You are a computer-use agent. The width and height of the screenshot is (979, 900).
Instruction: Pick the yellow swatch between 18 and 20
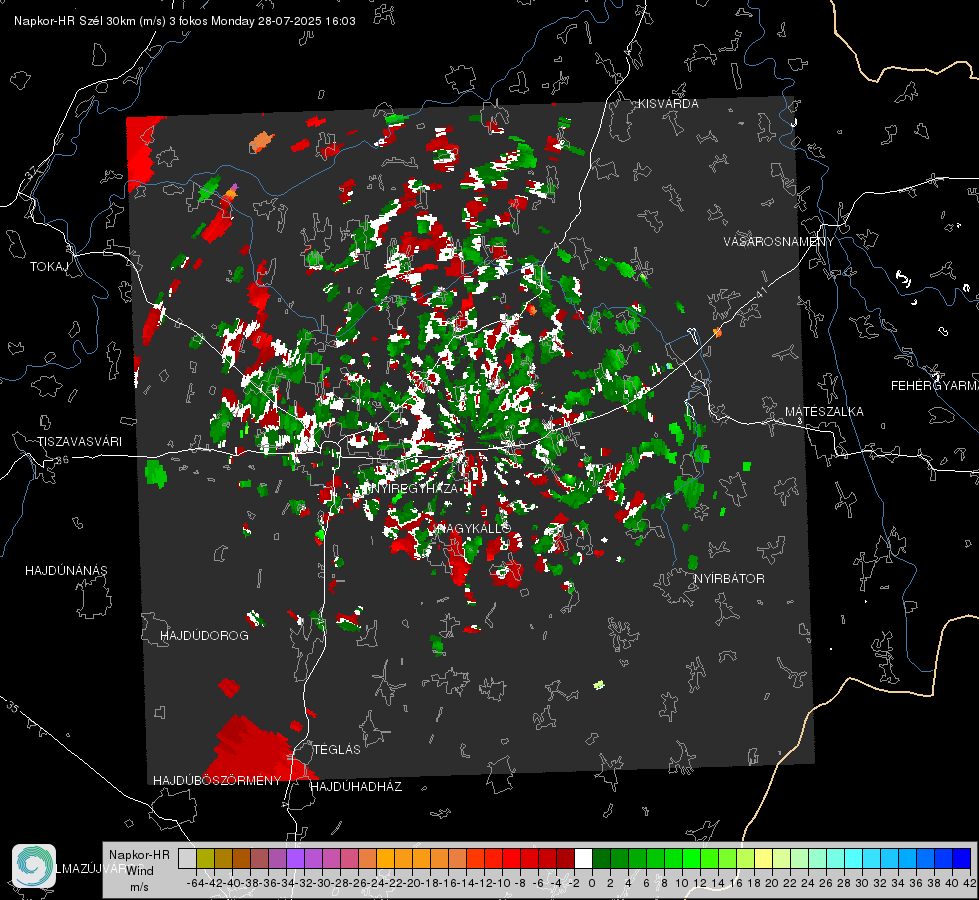(763, 858)
